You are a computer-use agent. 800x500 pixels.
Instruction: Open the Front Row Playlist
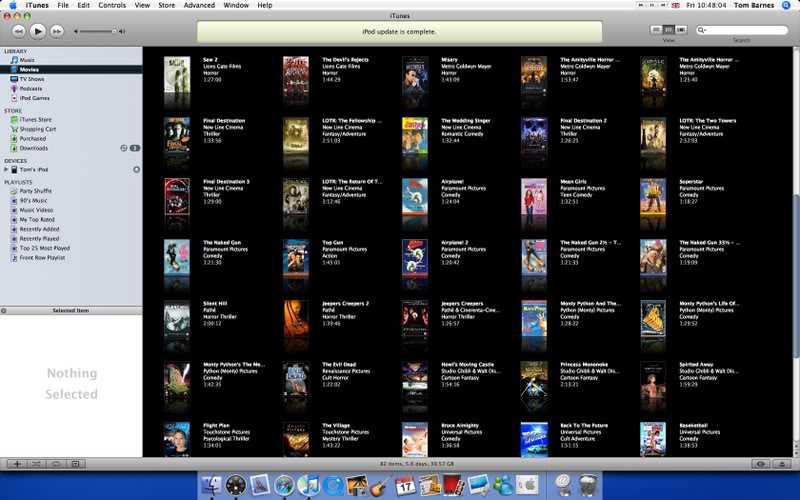[x=42, y=258]
